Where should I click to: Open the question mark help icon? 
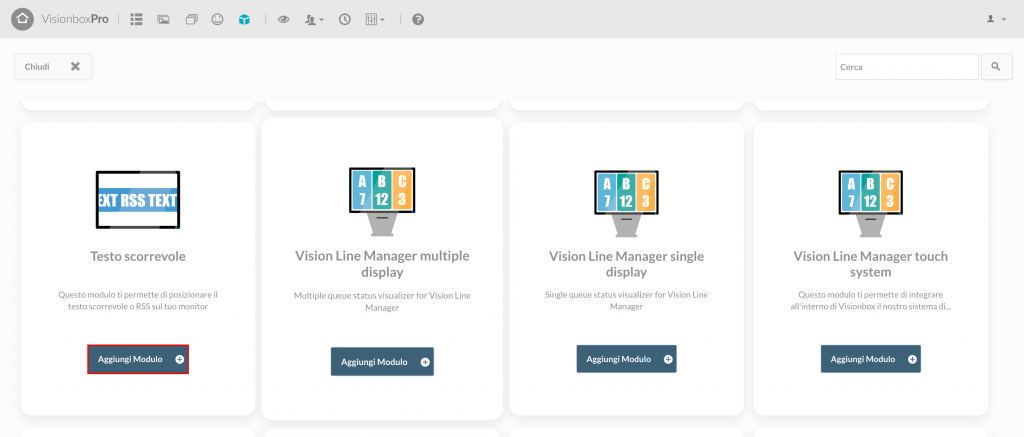(x=419, y=20)
